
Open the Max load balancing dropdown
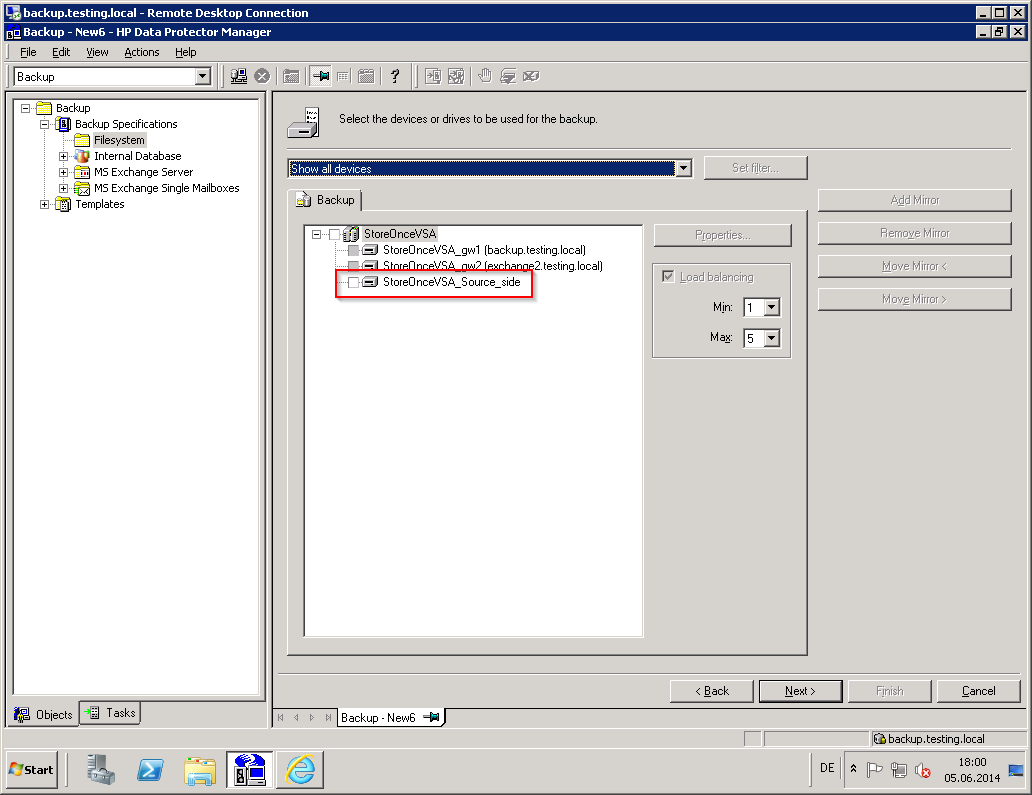coord(772,338)
